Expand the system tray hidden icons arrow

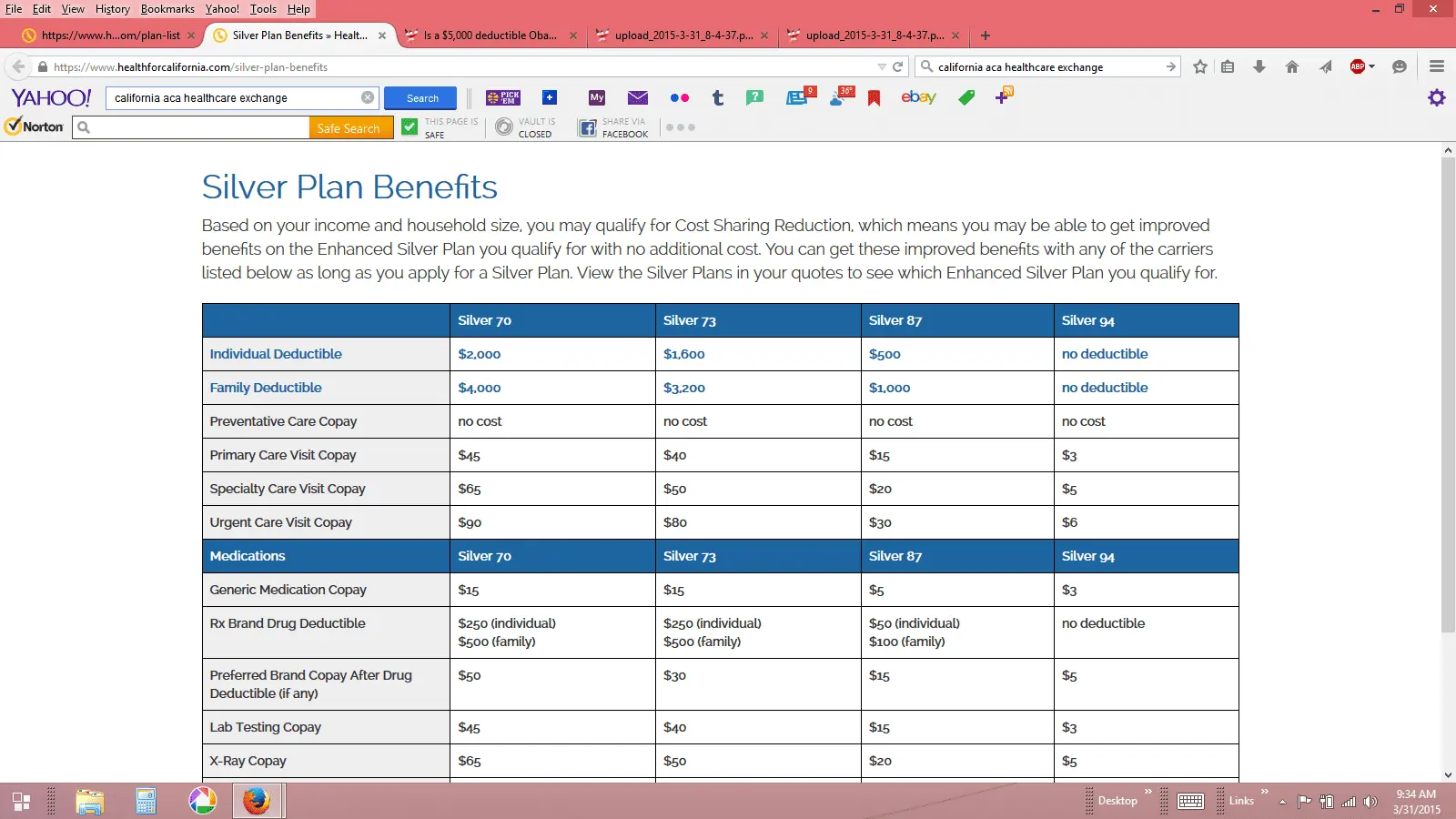[1282, 802]
